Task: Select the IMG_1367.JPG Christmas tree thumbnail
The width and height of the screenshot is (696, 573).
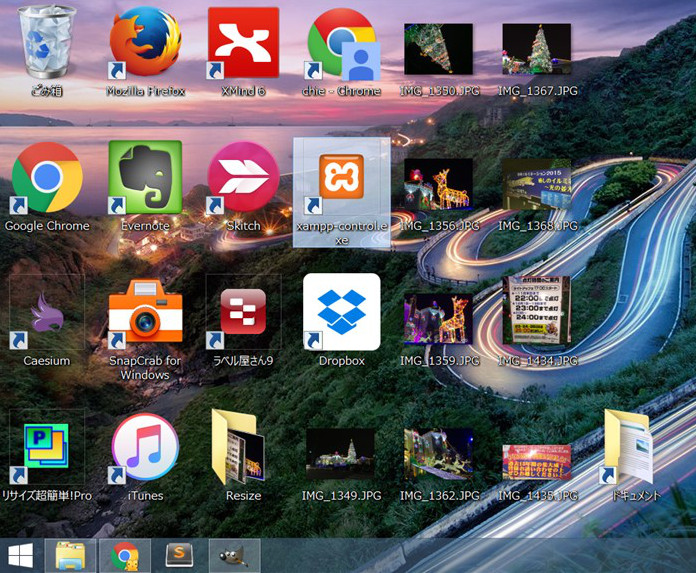Action: coord(537,49)
